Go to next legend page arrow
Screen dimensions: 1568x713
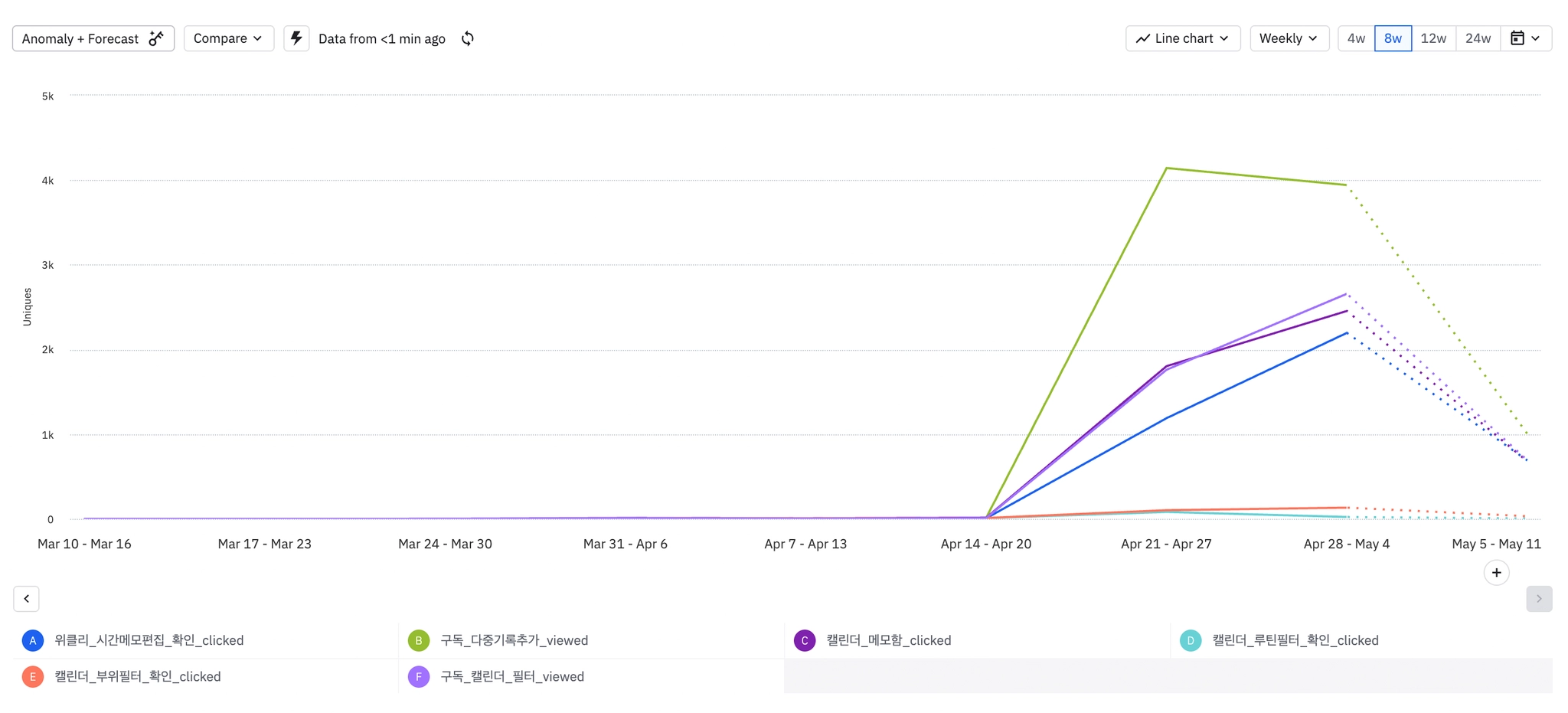click(x=1538, y=599)
